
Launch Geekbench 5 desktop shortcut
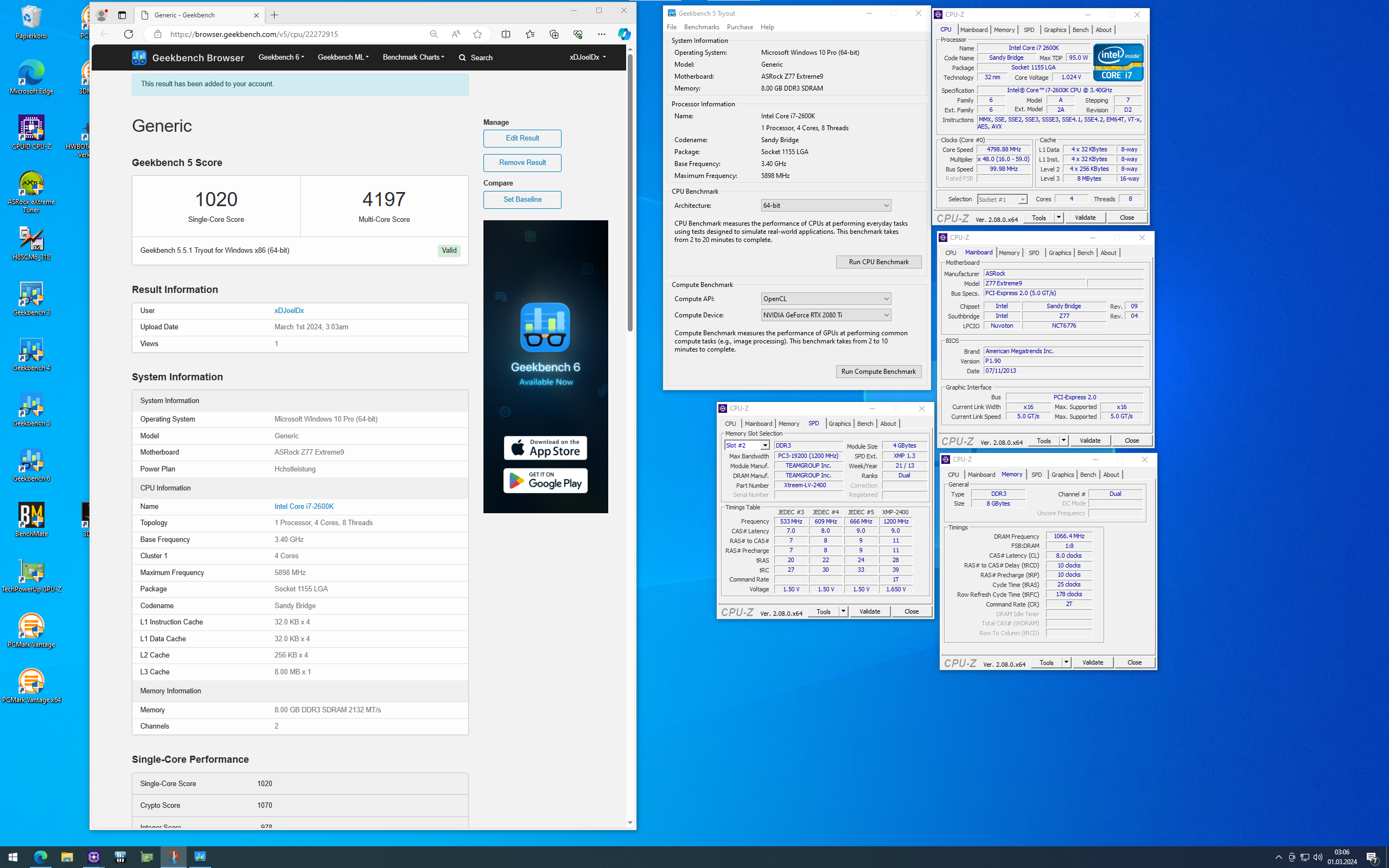point(31,409)
